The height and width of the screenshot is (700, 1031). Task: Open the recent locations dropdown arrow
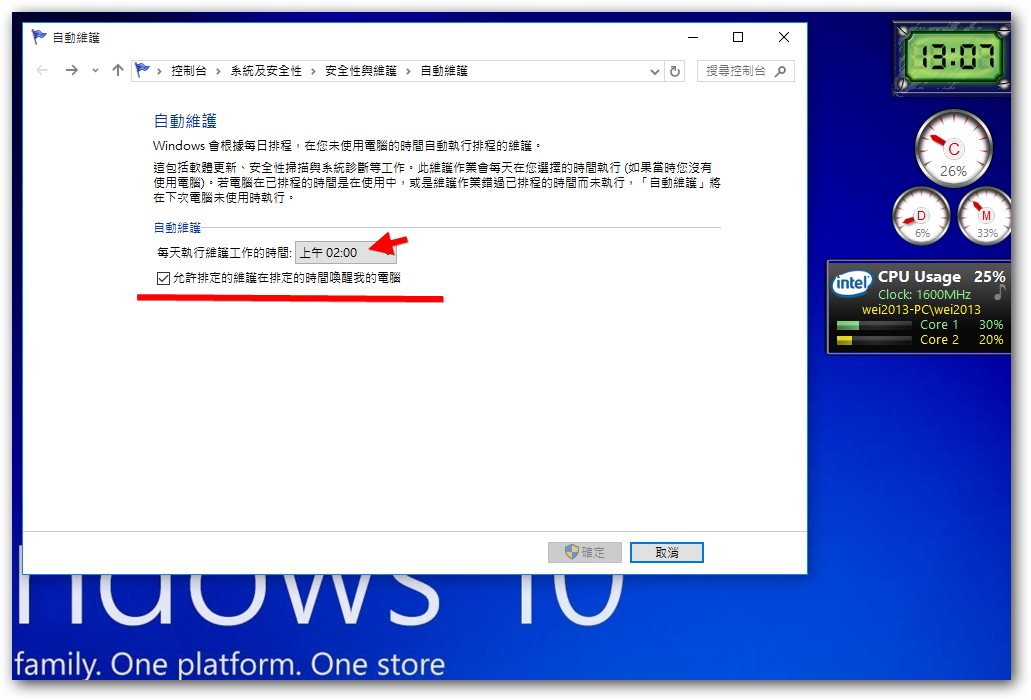[95, 70]
